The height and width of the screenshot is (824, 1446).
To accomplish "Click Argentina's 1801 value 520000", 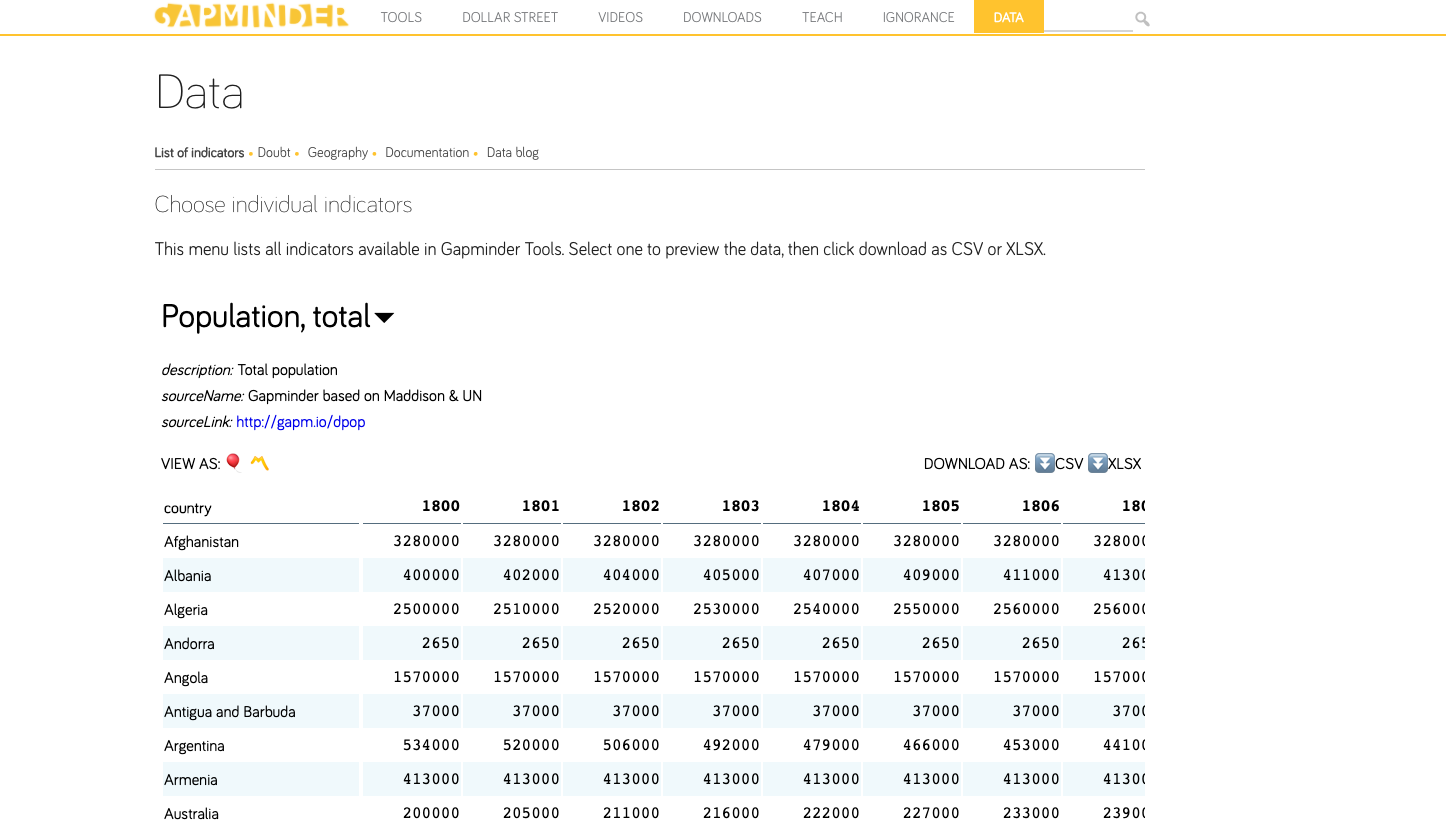I will 532,745.
